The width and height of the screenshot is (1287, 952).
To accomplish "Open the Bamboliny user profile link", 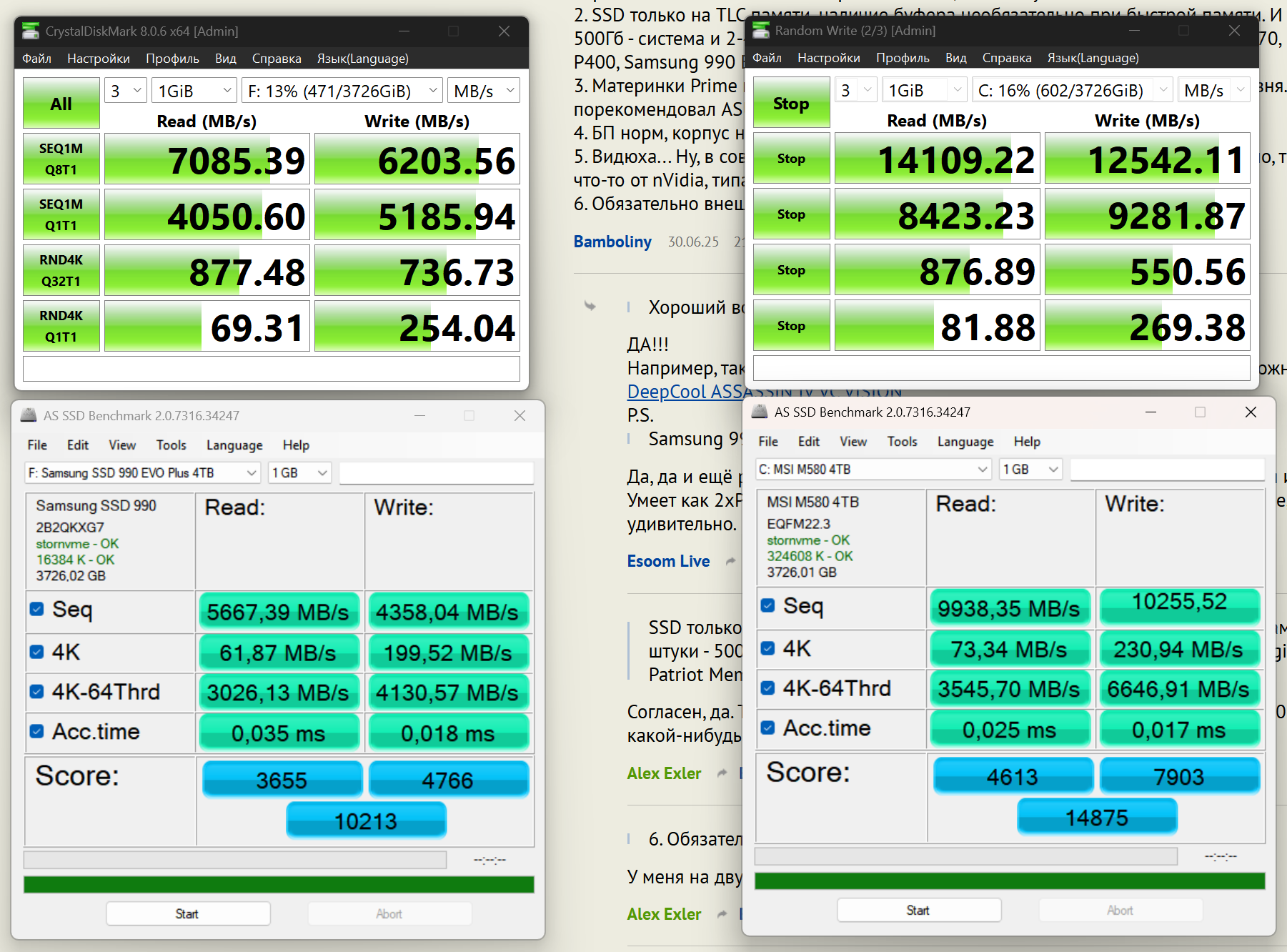I will pos(612,242).
